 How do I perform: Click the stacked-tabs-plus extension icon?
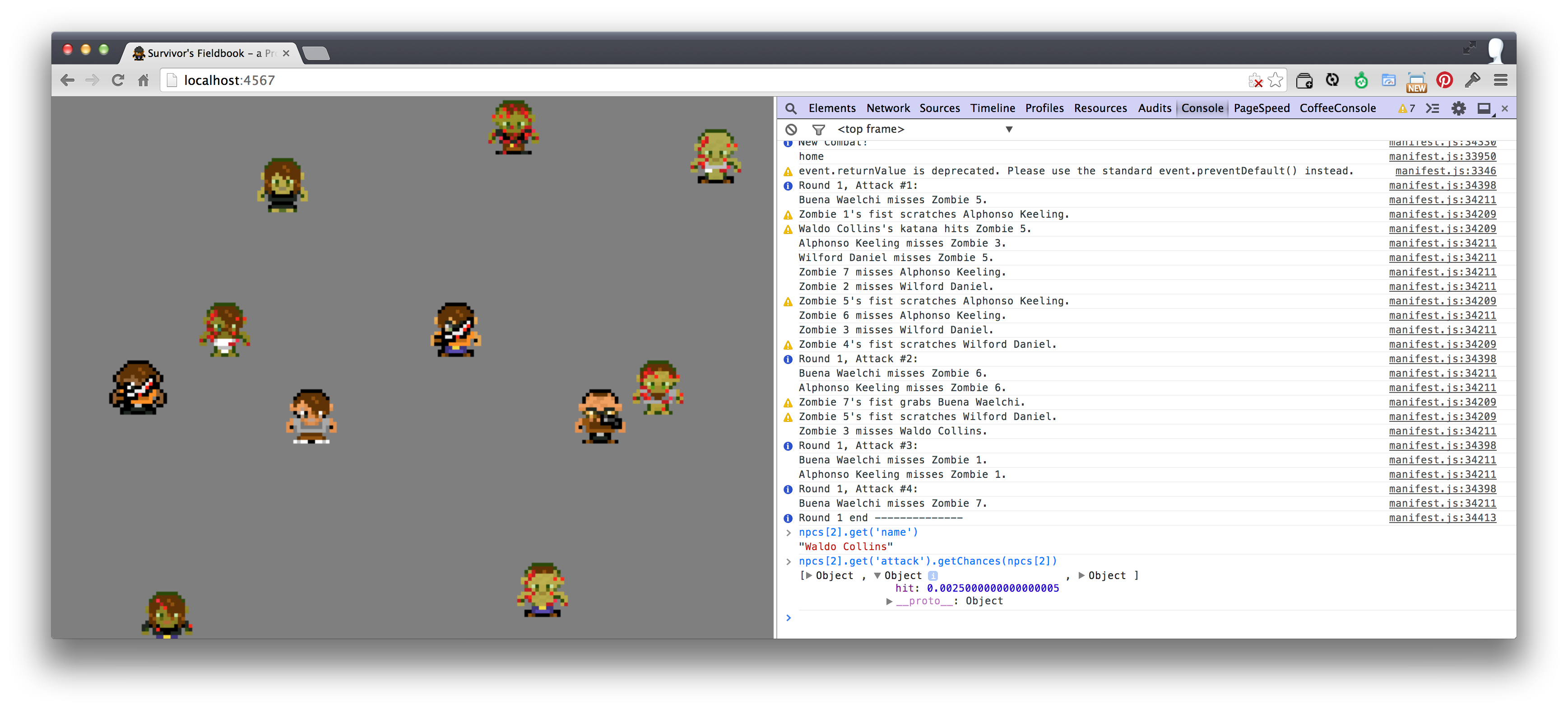[x=1304, y=80]
